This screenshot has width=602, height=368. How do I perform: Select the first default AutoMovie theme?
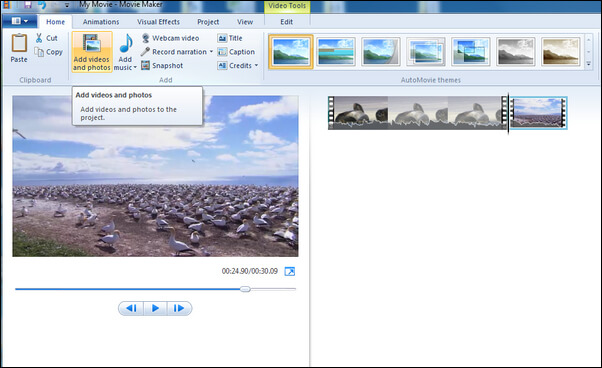tap(291, 52)
